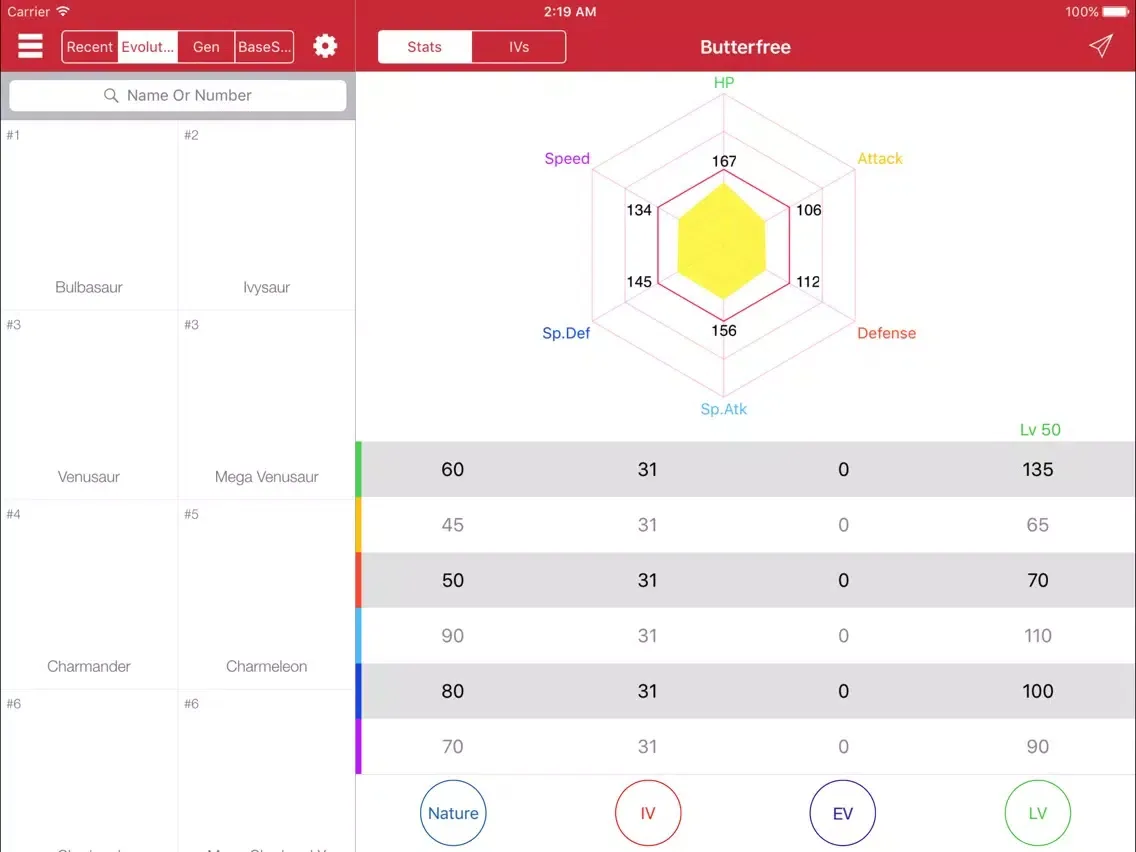Click the 156 value on radar chart

coord(724,331)
